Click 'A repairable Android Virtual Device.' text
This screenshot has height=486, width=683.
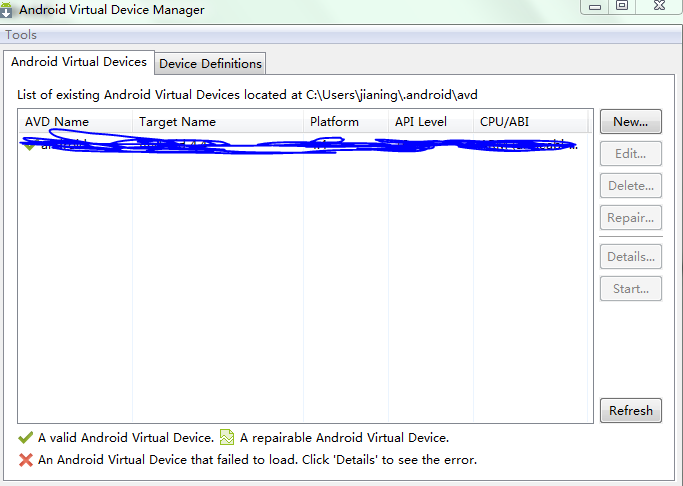tap(345, 438)
